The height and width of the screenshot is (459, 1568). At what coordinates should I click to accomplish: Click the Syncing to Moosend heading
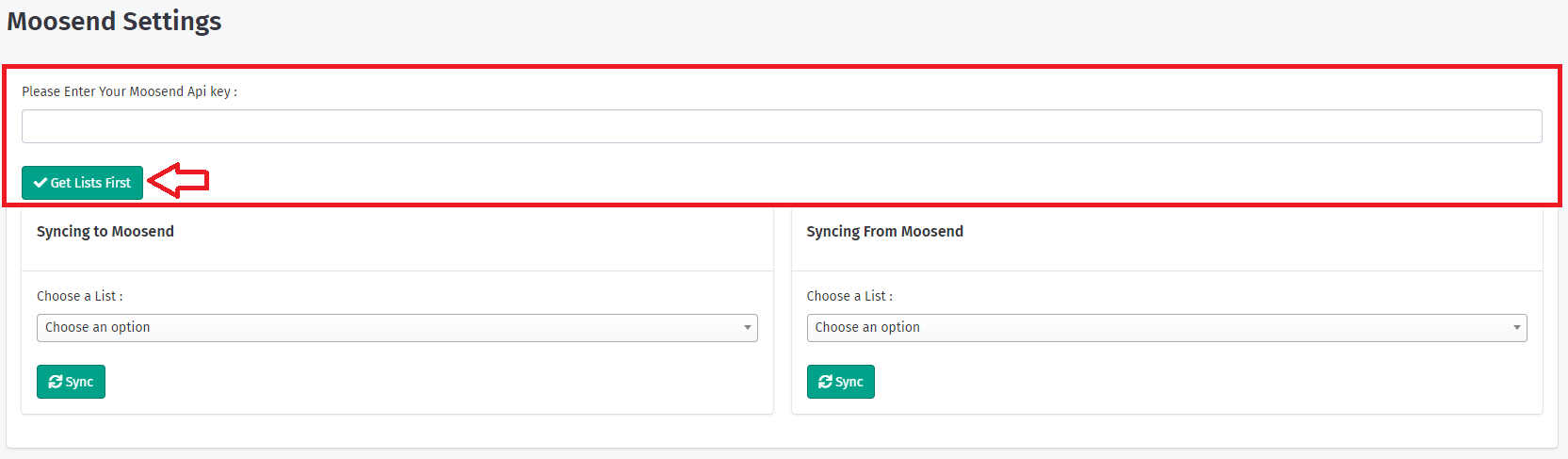(x=105, y=232)
